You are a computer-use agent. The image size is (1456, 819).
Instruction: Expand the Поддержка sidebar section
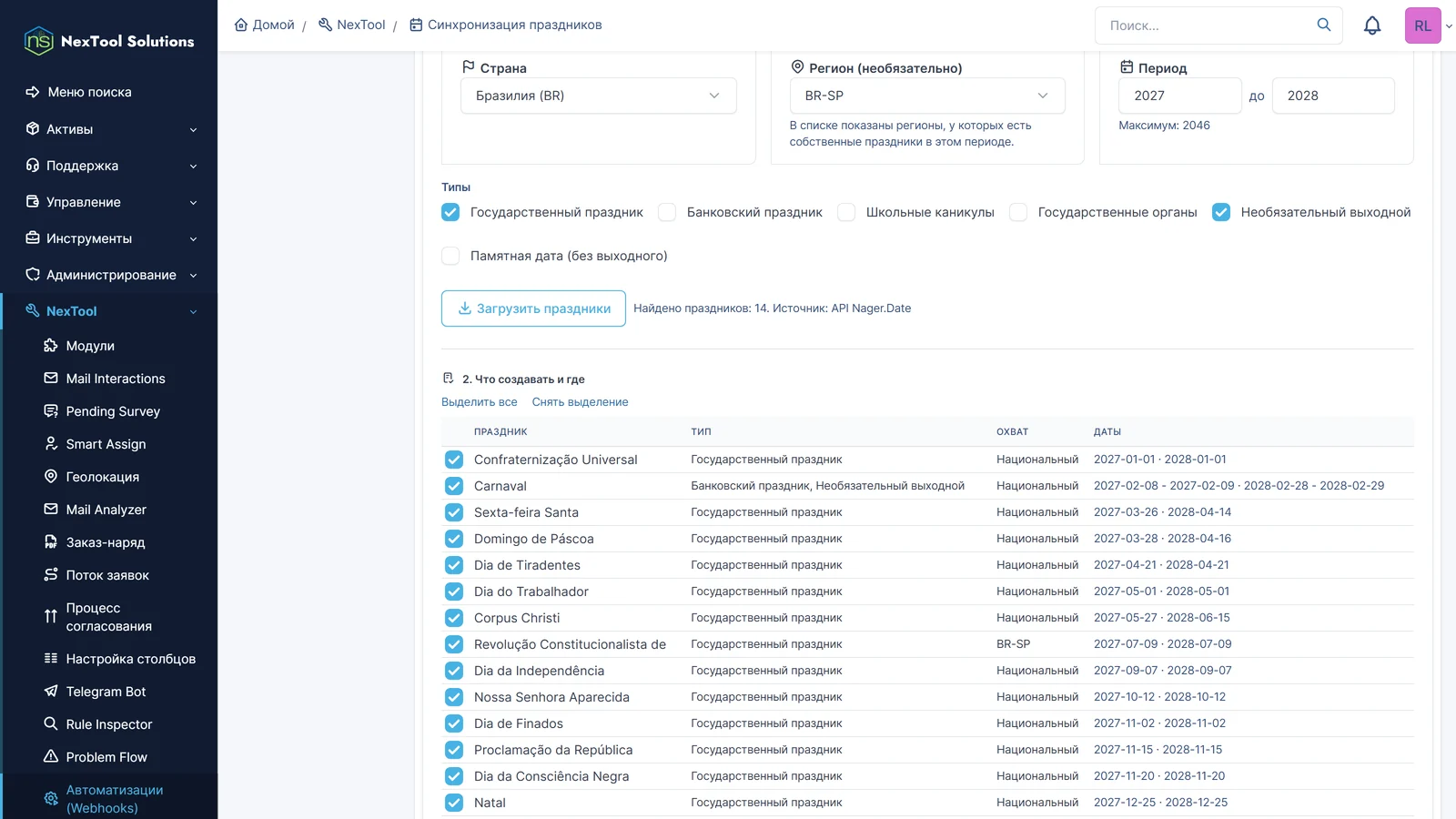(x=109, y=166)
